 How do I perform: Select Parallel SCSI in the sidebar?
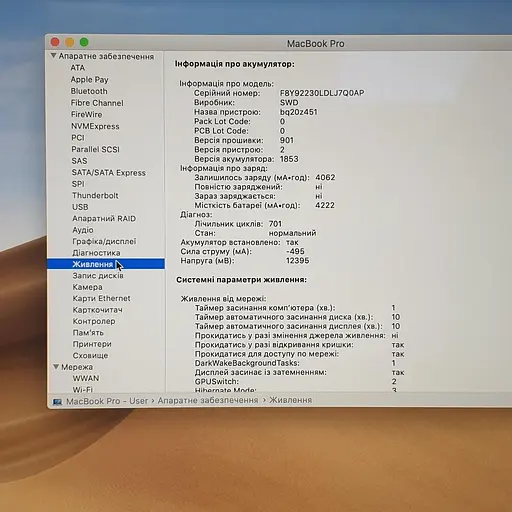pos(95,149)
